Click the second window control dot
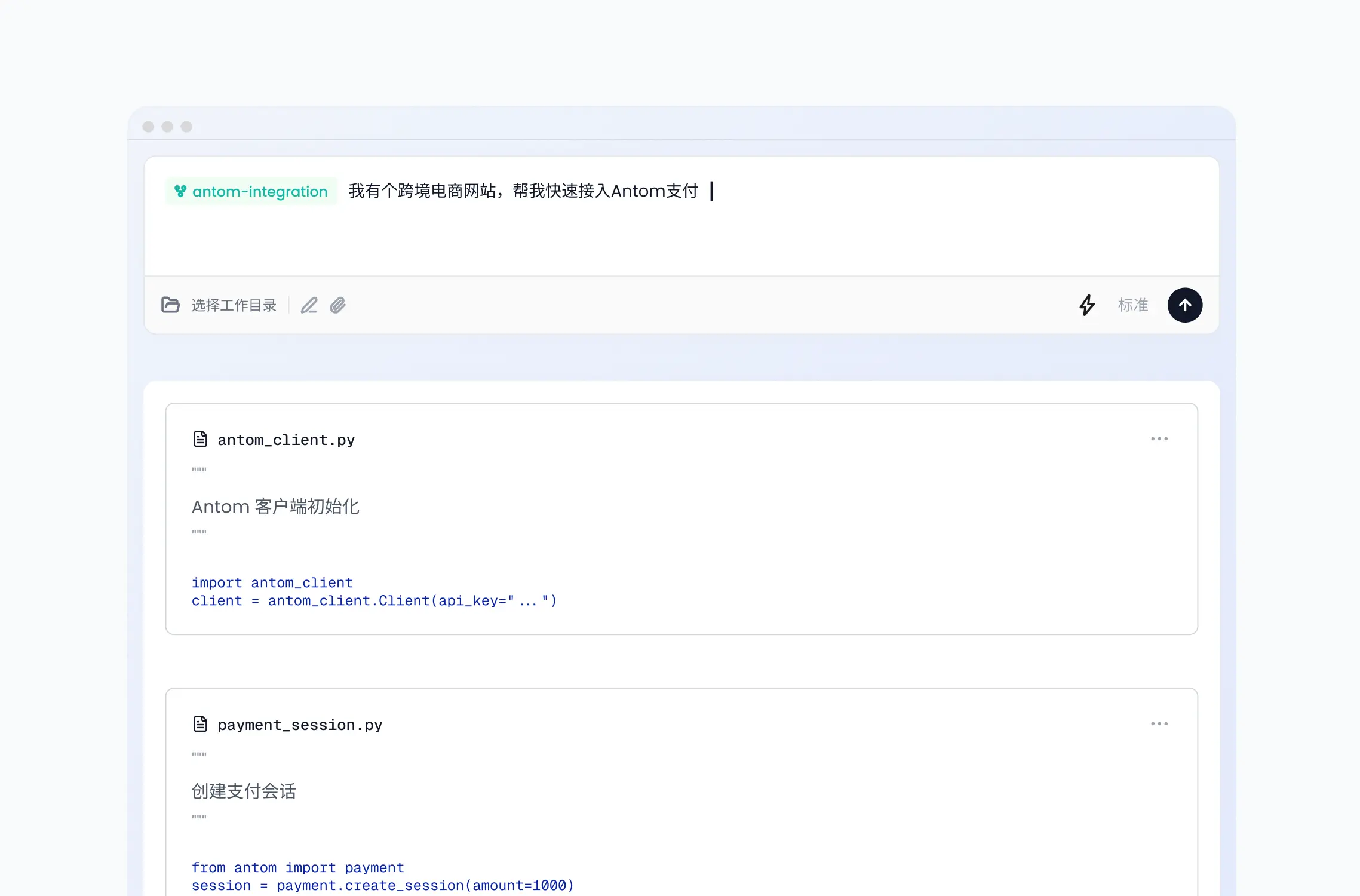The width and height of the screenshot is (1360, 896). pos(167,127)
